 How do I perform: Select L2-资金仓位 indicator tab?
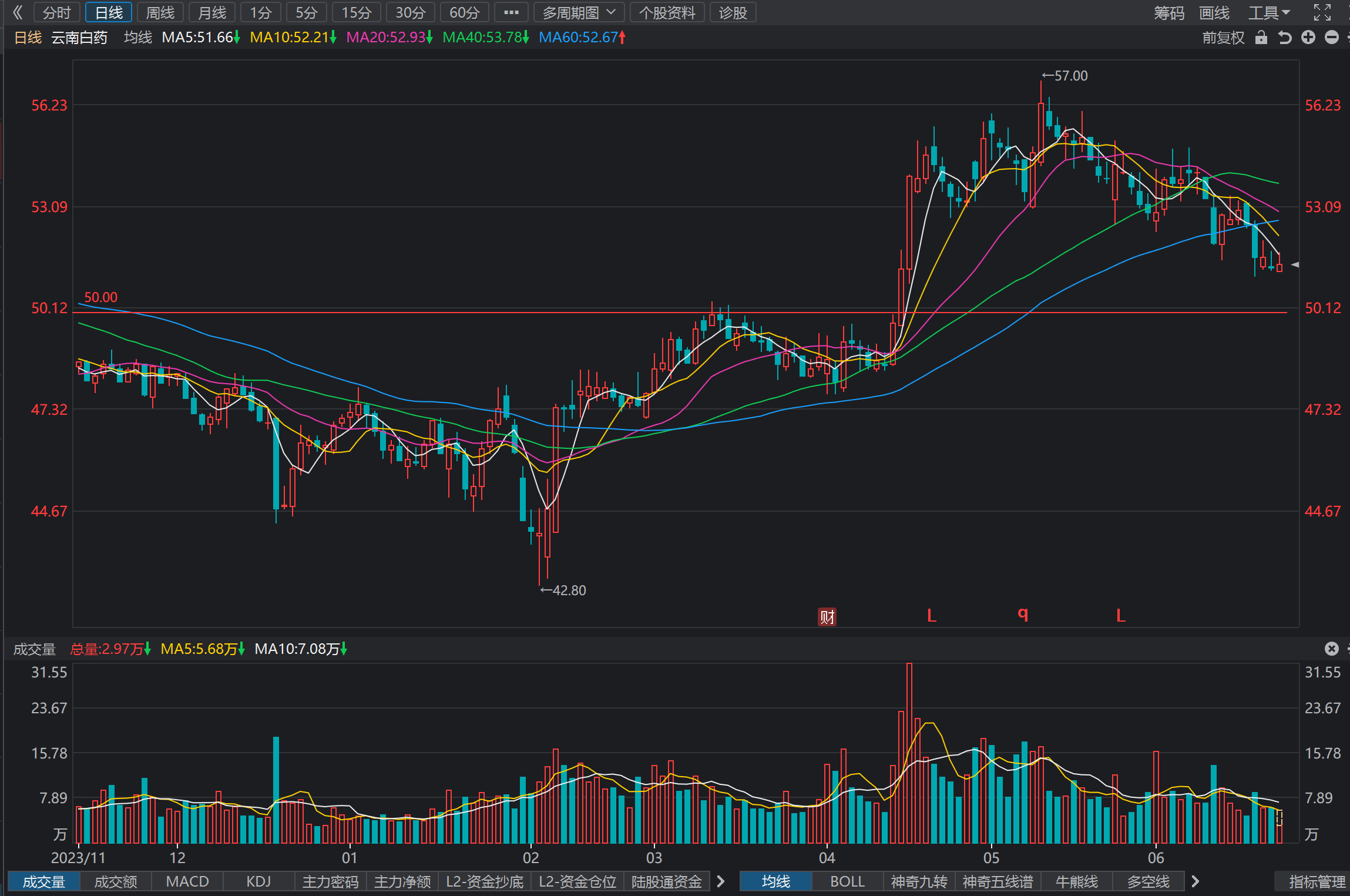point(577,882)
